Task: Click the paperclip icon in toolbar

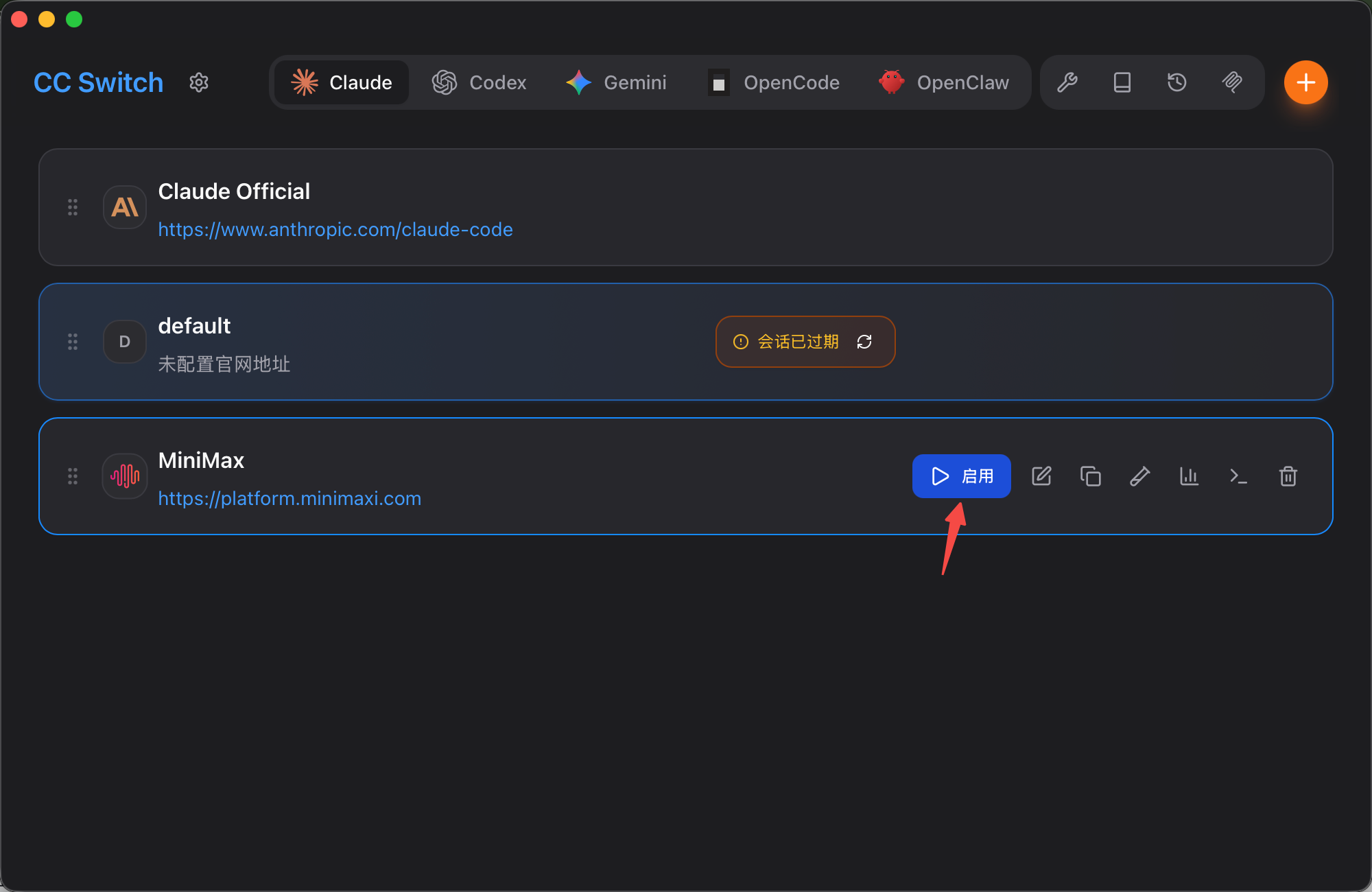Action: click(1232, 82)
